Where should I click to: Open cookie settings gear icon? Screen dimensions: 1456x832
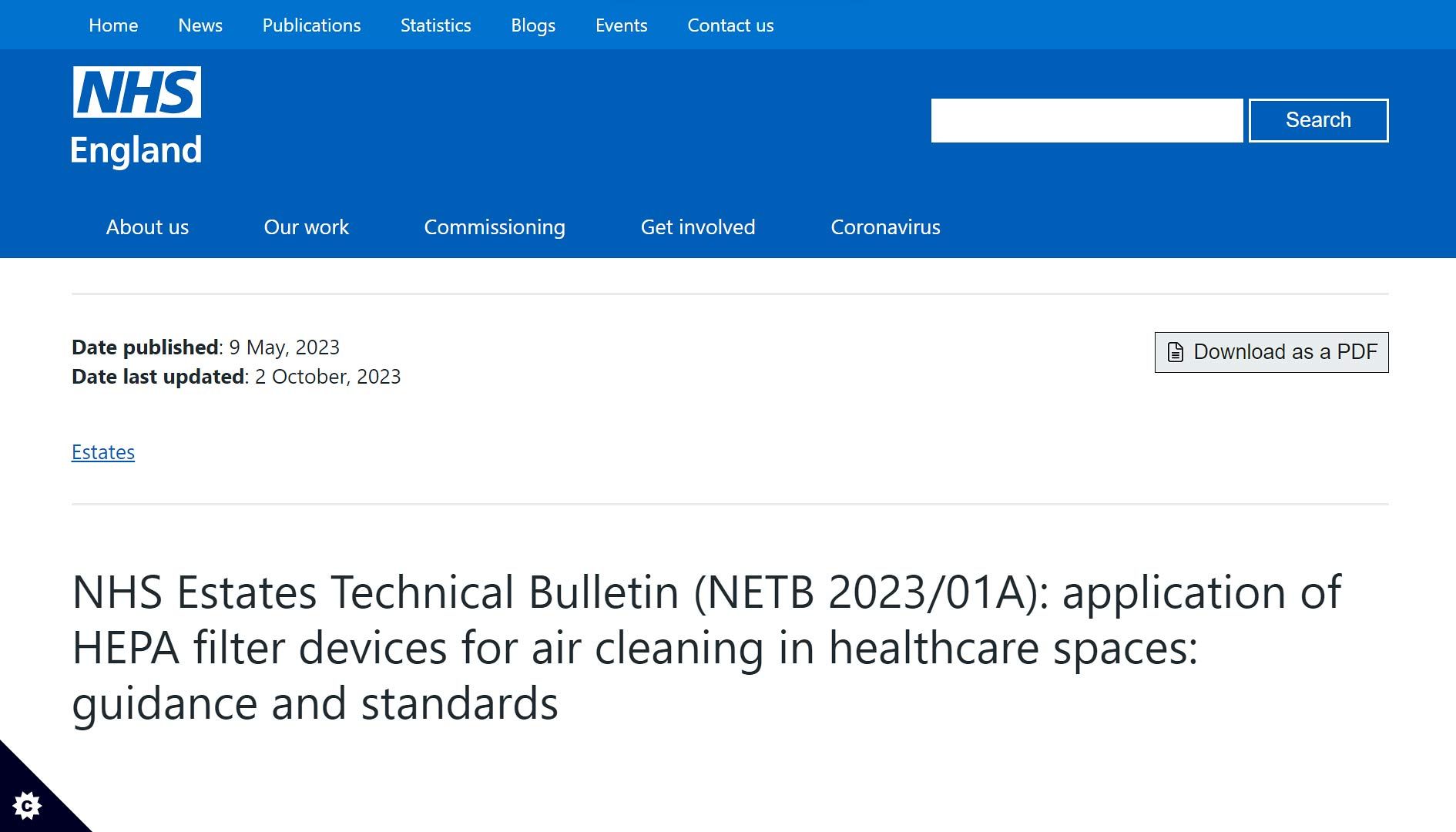[27, 806]
